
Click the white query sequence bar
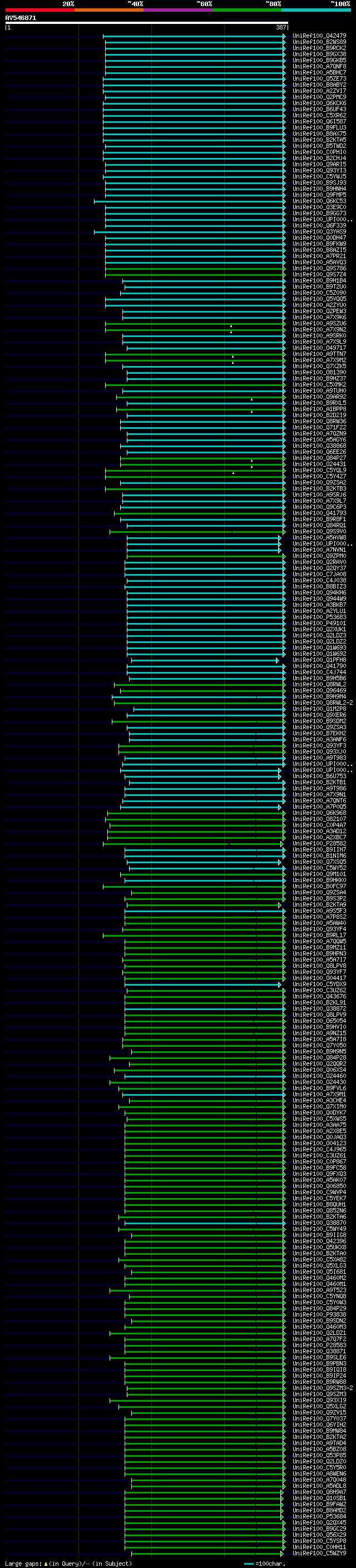pyautogui.click(x=147, y=23)
